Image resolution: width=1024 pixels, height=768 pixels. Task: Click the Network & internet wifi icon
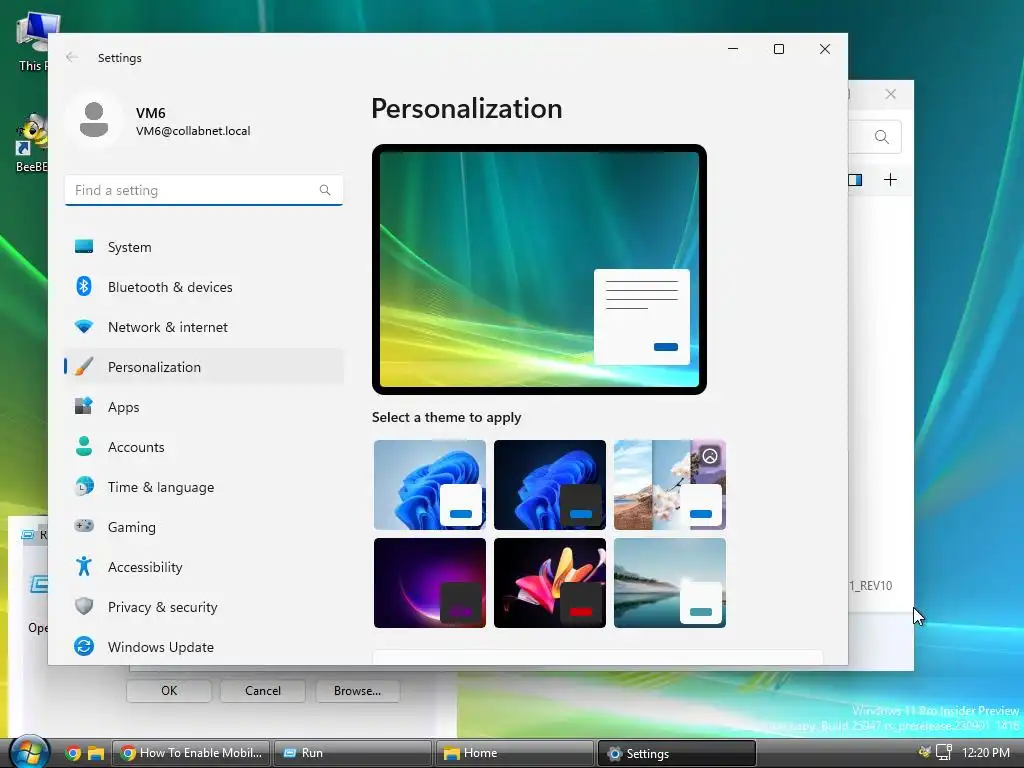[84, 327]
